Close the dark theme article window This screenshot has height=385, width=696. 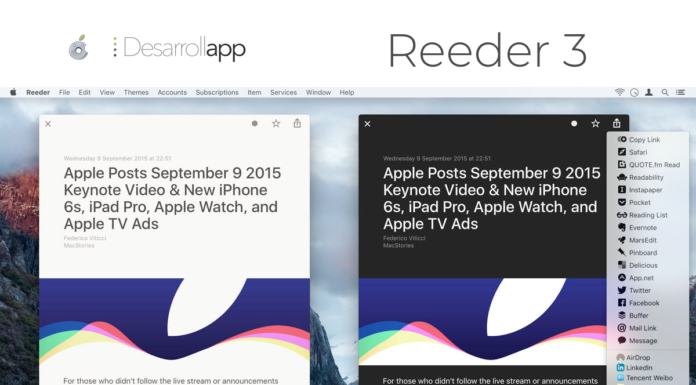[x=368, y=124]
